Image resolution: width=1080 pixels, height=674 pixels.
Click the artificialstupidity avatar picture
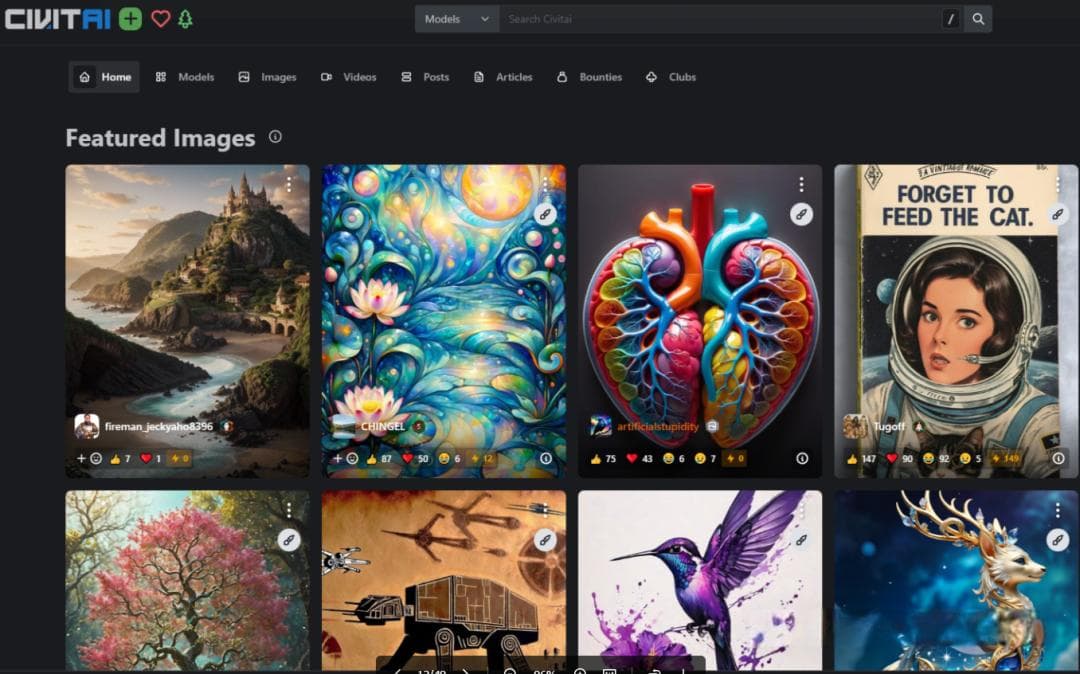(x=601, y=427)
